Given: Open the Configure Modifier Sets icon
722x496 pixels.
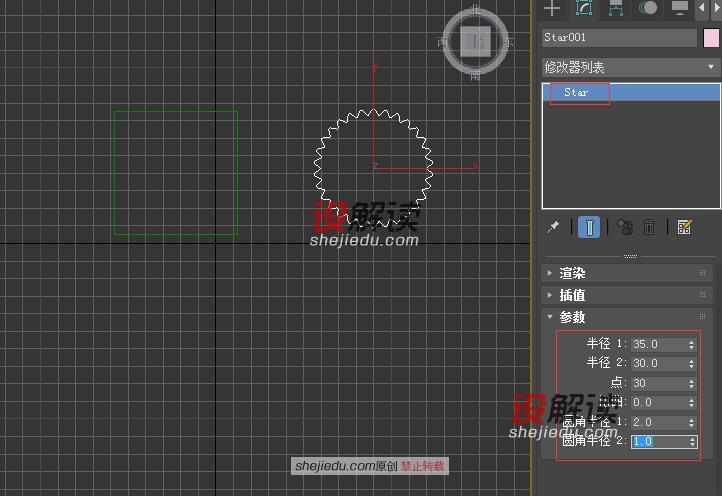Looking at the screenshot, I should 684,228.
